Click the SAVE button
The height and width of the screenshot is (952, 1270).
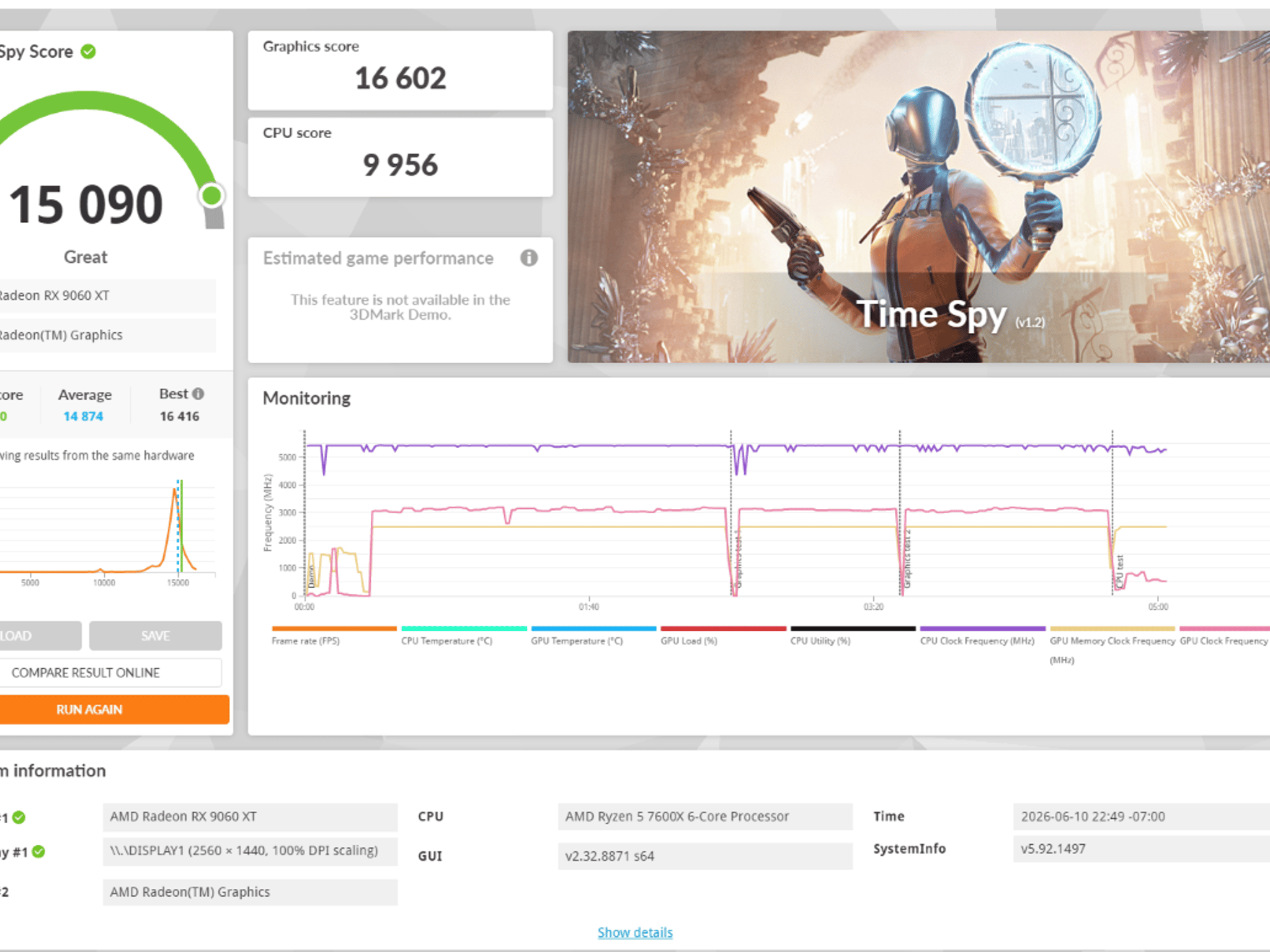click(x=155, y=636)
